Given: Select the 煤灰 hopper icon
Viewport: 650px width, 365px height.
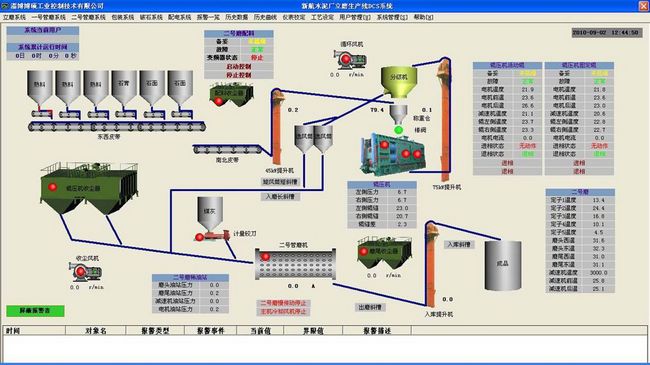Looking at the screenshot, I should coord(210,214).
